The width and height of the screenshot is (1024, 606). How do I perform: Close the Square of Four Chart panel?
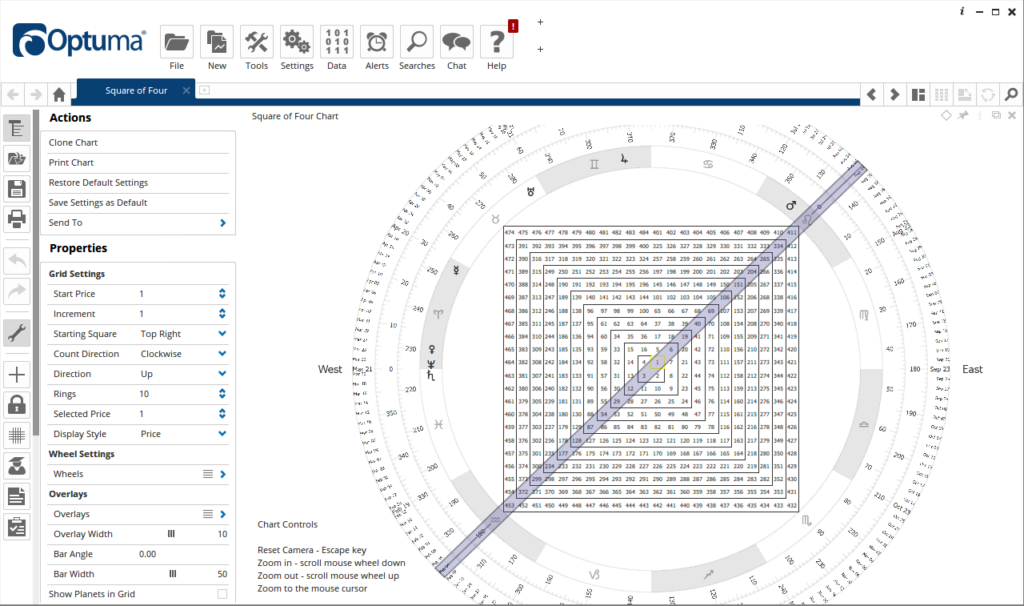[1012, 116]
